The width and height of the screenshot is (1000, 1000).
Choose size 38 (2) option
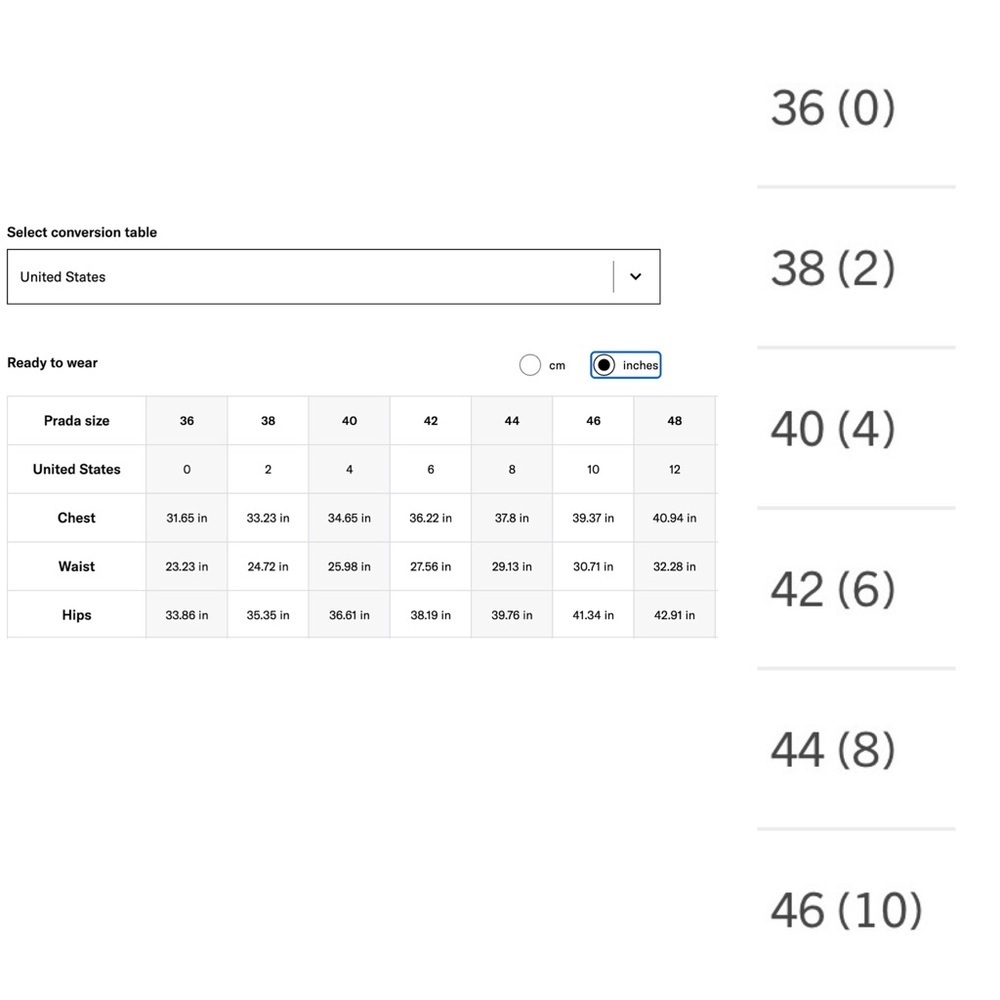[x=833, y=268]
